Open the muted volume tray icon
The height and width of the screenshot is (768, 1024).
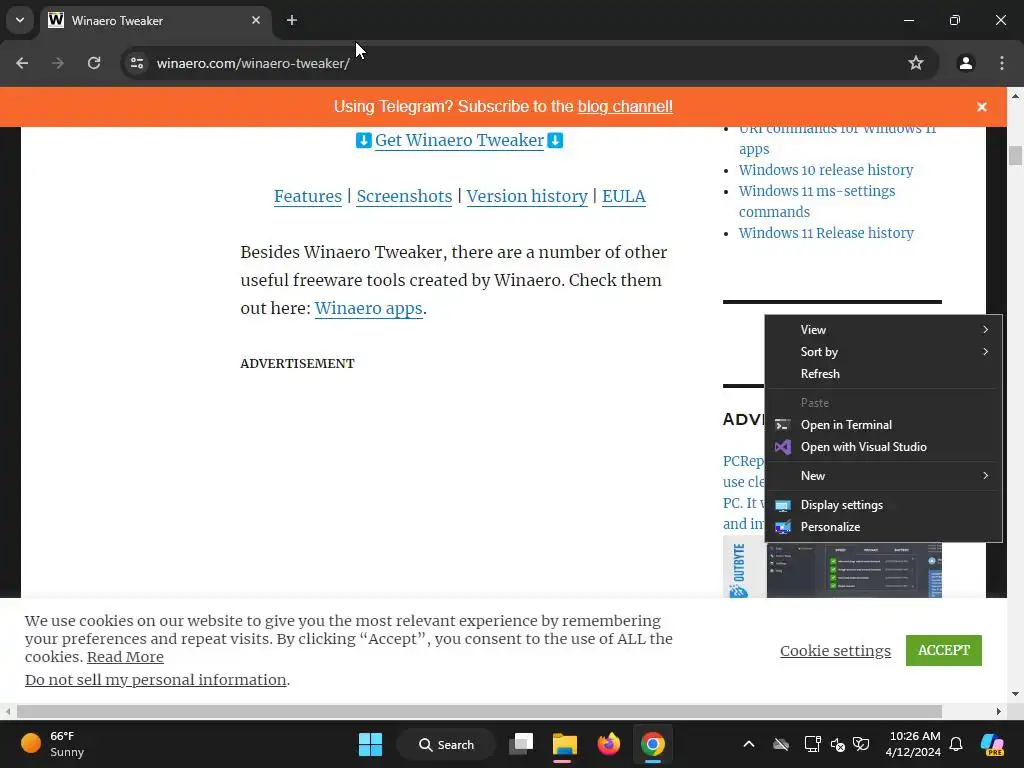point(838,744)
